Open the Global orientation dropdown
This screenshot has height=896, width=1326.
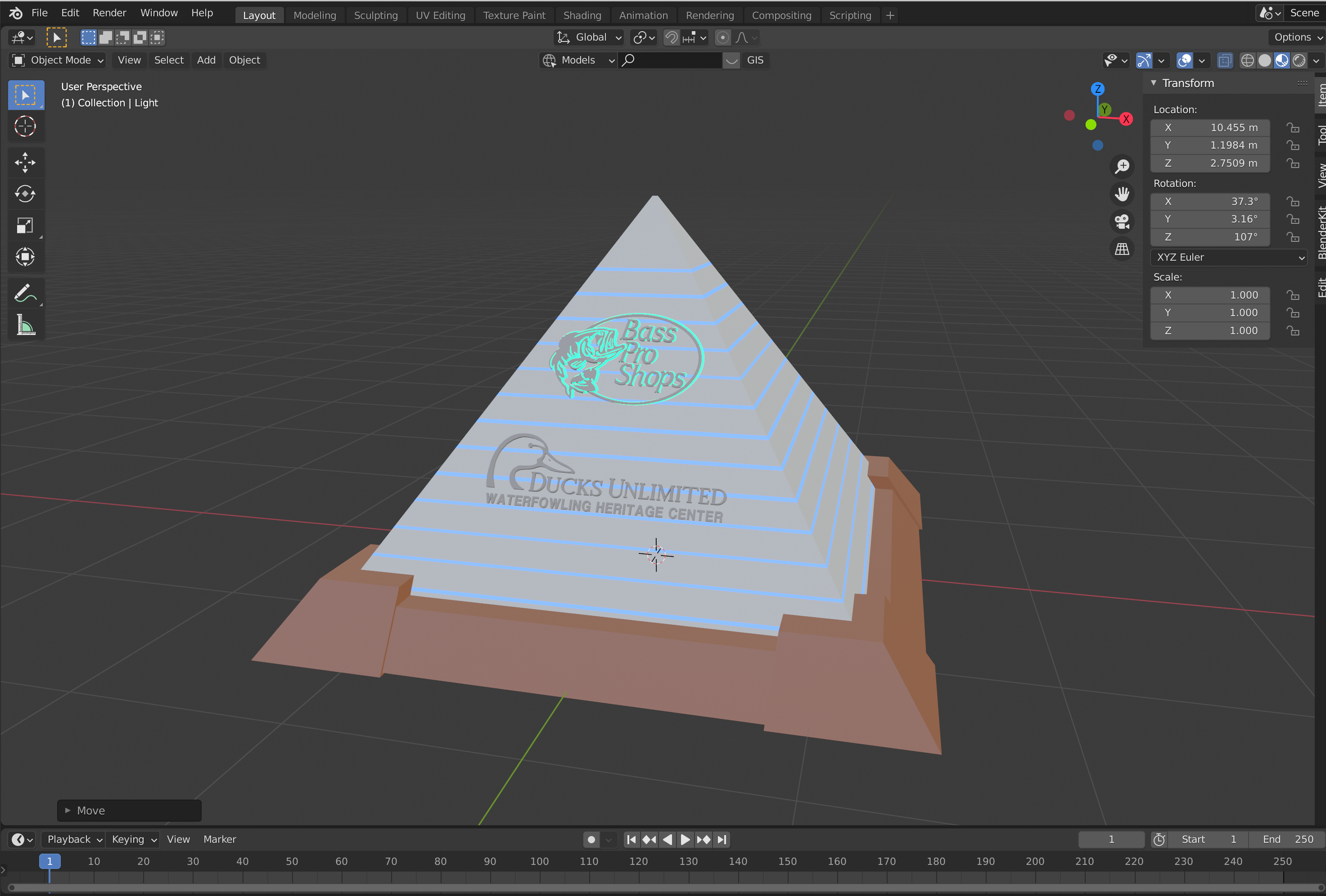[x=589, y=38]
